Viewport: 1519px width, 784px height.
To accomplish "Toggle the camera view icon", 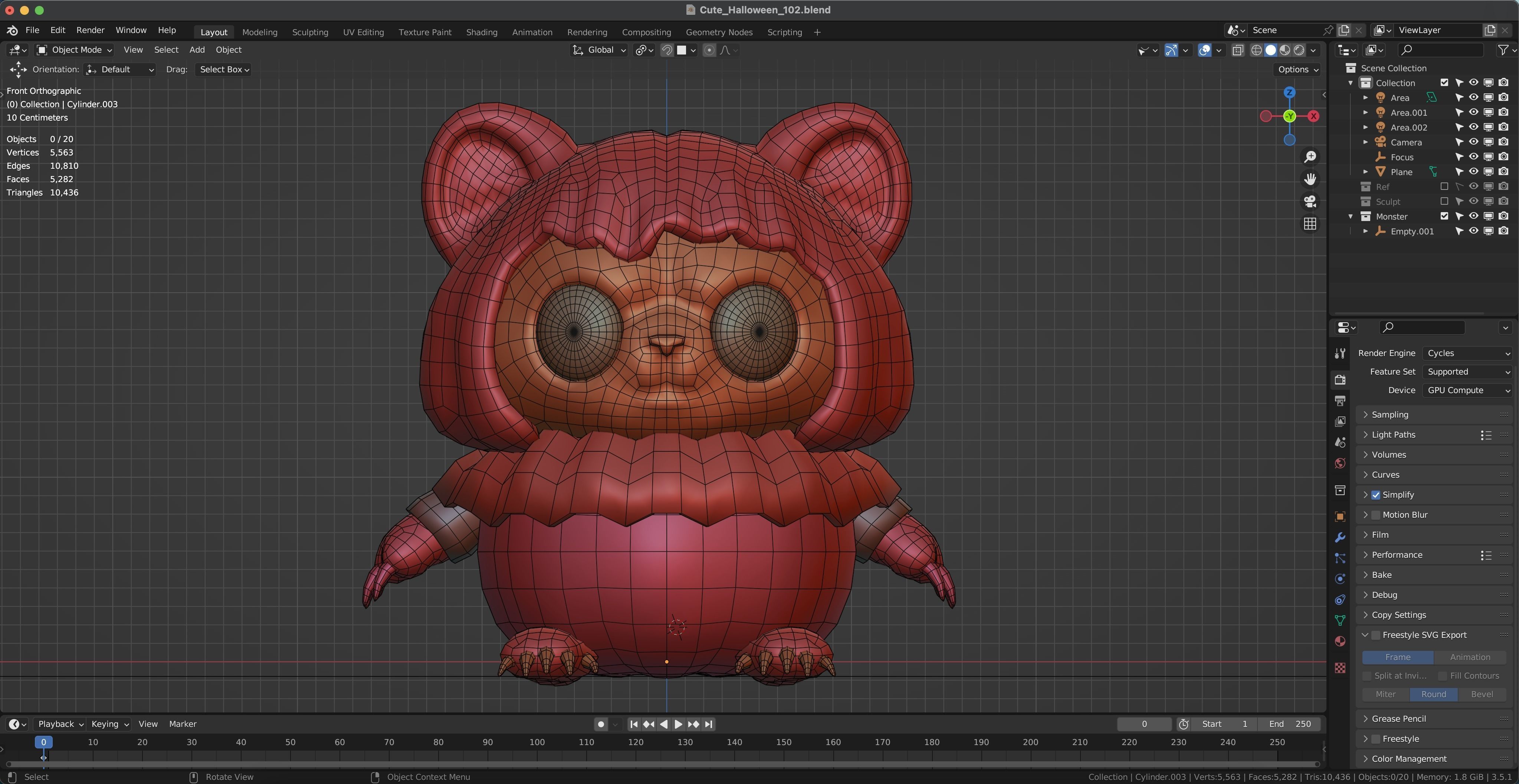I will [1310, 202].
